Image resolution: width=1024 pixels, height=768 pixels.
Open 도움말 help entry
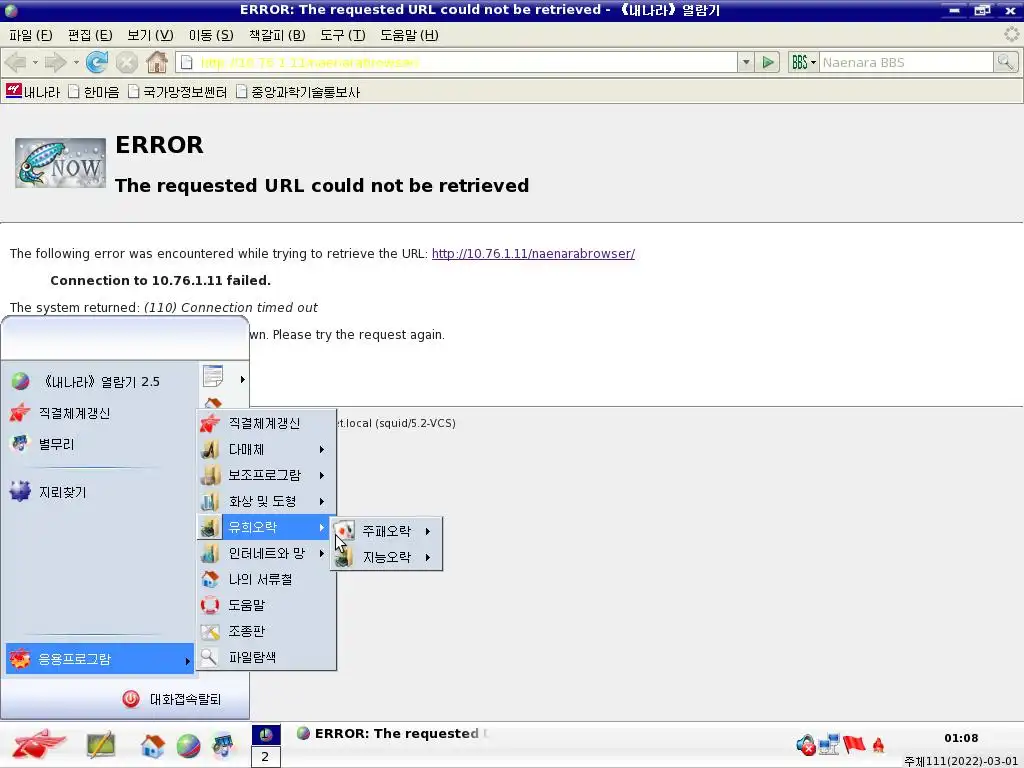266,605
